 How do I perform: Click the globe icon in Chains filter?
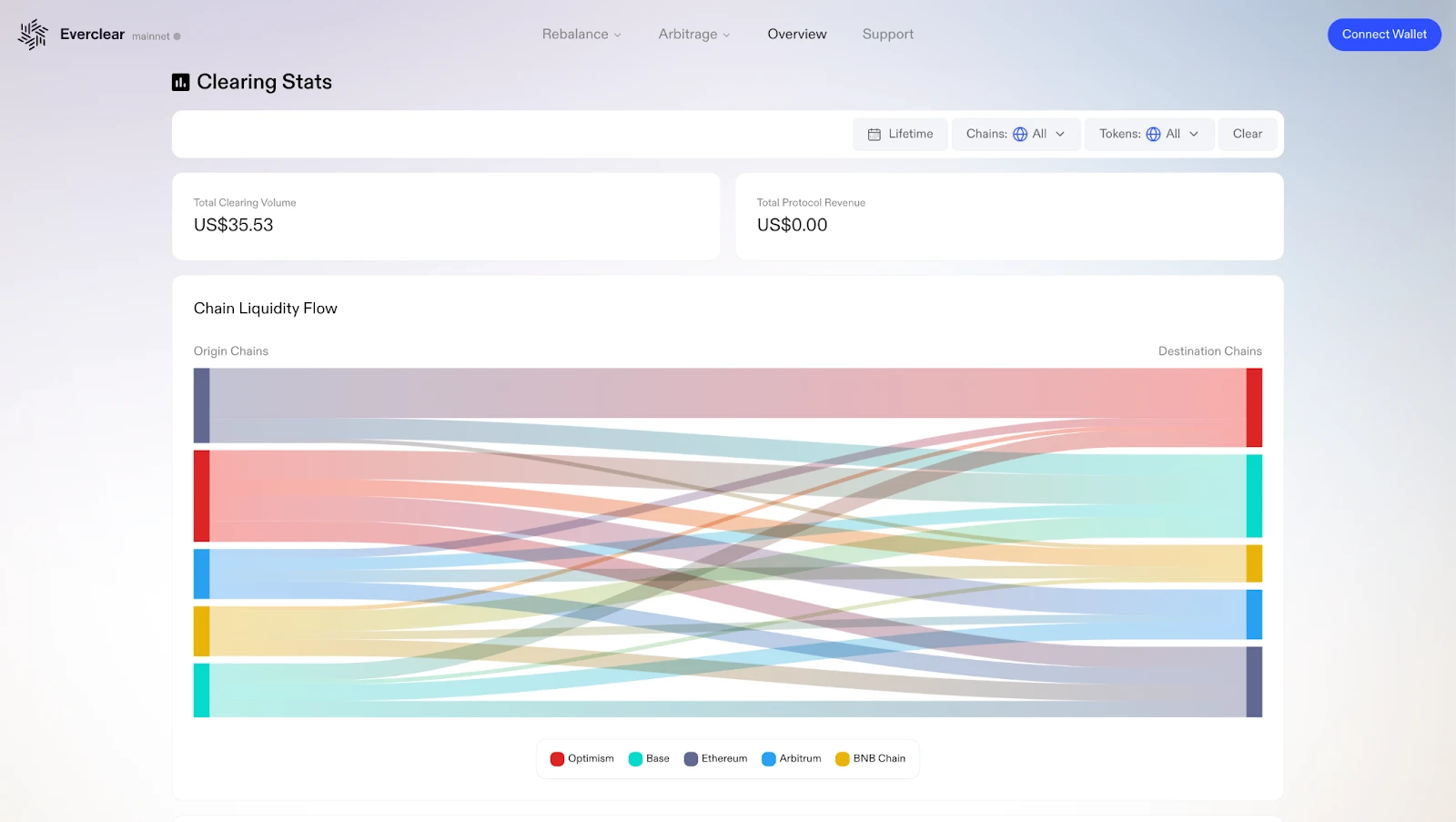pyautogui.click(x=1020, y=135)
